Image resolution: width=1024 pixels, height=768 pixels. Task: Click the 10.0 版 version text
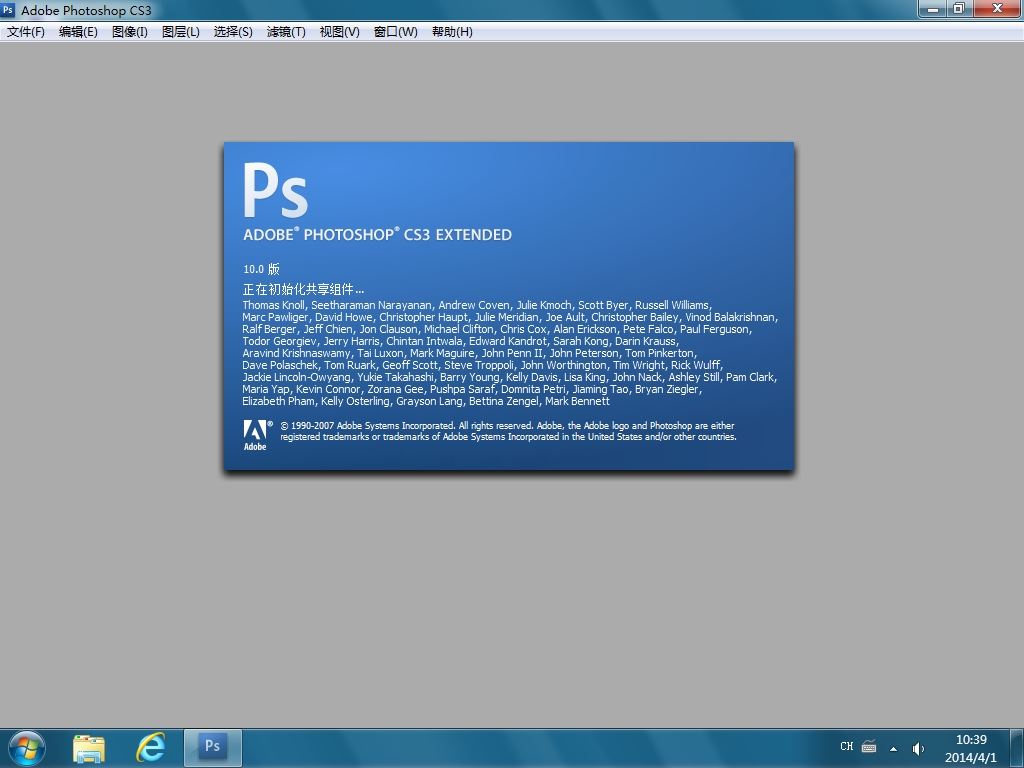click(x=261, y=269)
